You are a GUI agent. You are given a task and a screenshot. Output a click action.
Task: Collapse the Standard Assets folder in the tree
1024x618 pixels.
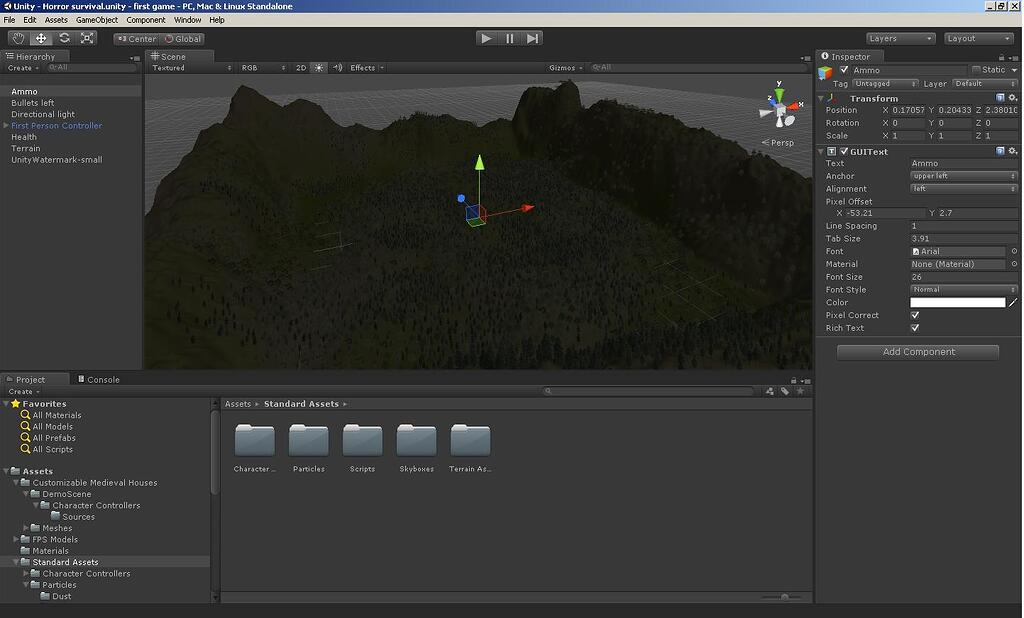click(15, 561)
